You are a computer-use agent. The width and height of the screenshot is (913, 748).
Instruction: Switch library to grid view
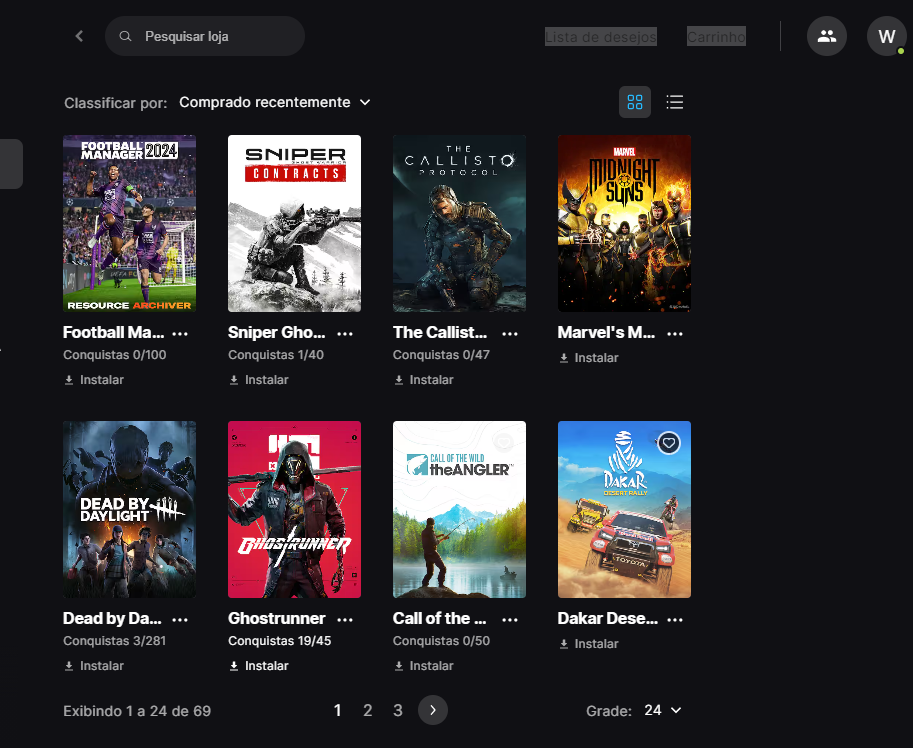(x=635, y=102)
